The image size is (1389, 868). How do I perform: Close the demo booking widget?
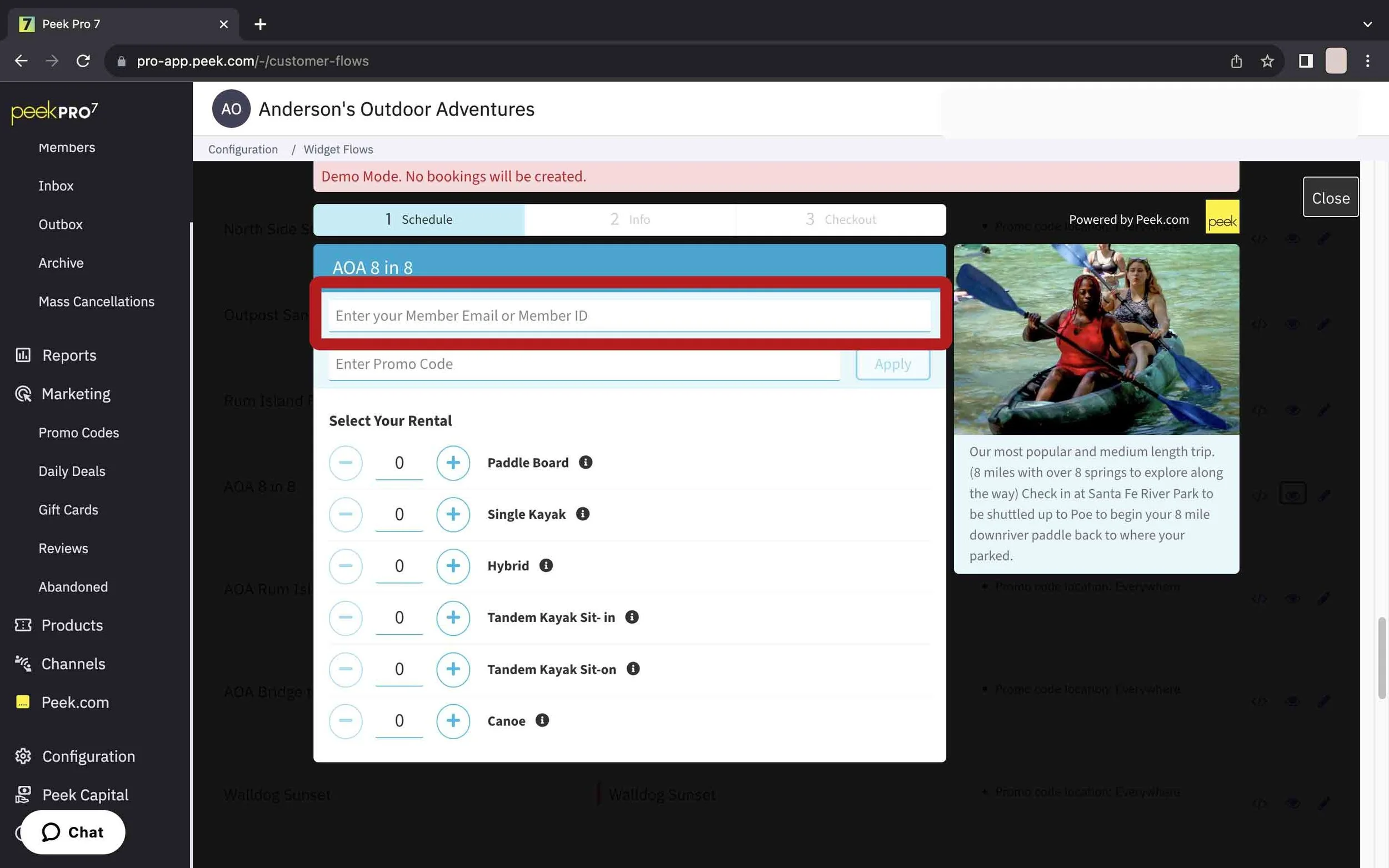click(1330, 198)
